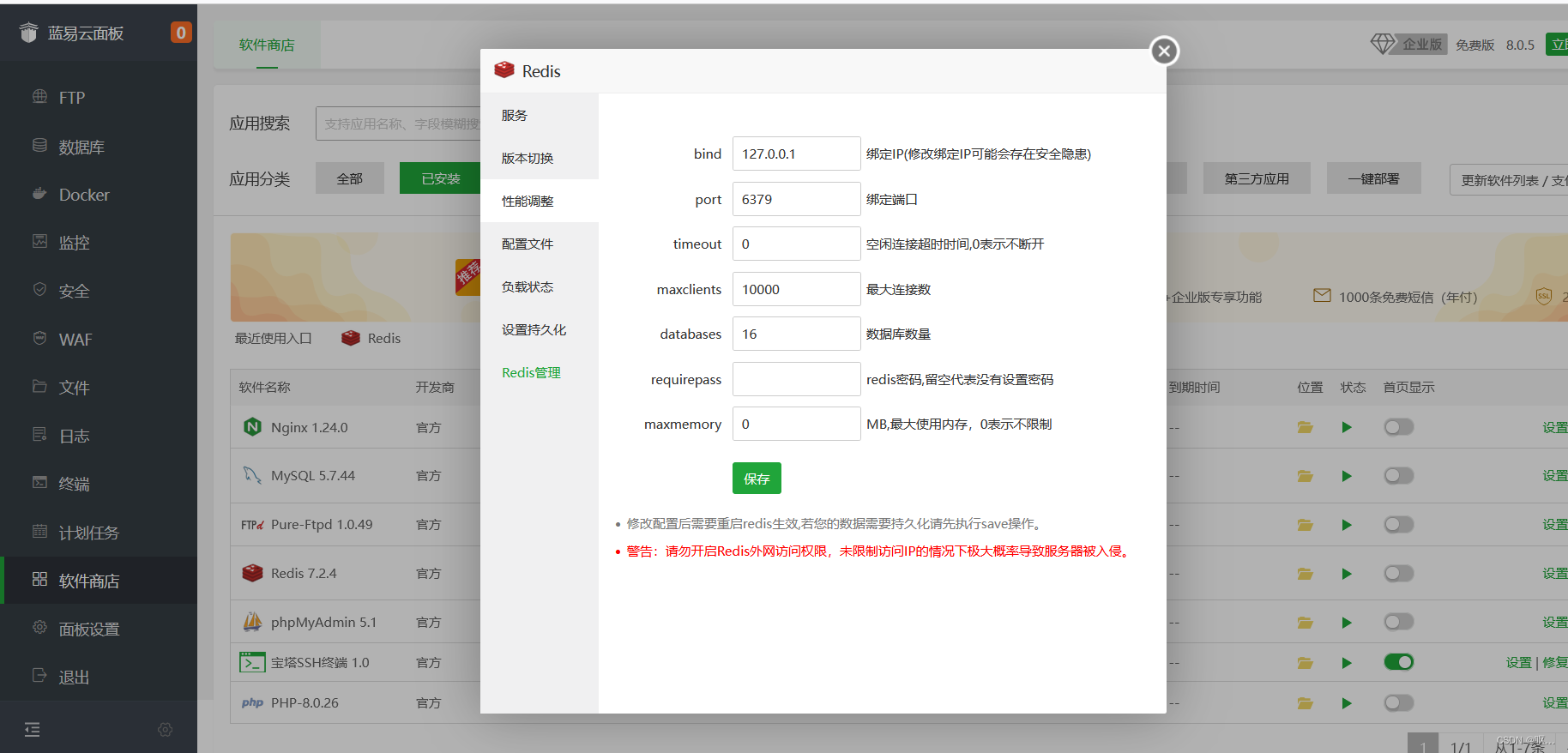Image resolution: width=1568 pixels, height=753 pixels.
Task: Select 服务 in Redis dialog menu
Action: [540, 115]
